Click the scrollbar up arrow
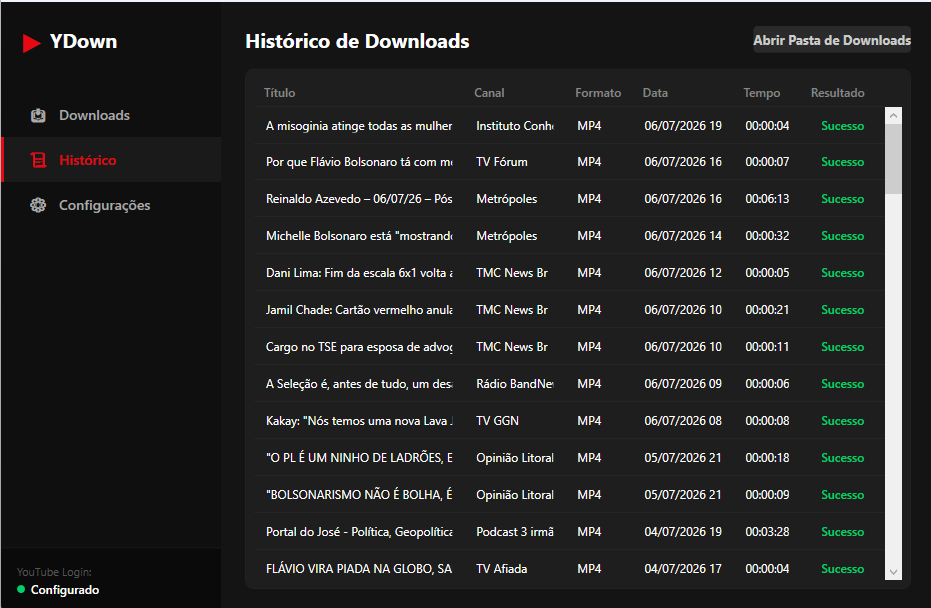The width and height of the screenshot is (931, 608). click(893, 116)
